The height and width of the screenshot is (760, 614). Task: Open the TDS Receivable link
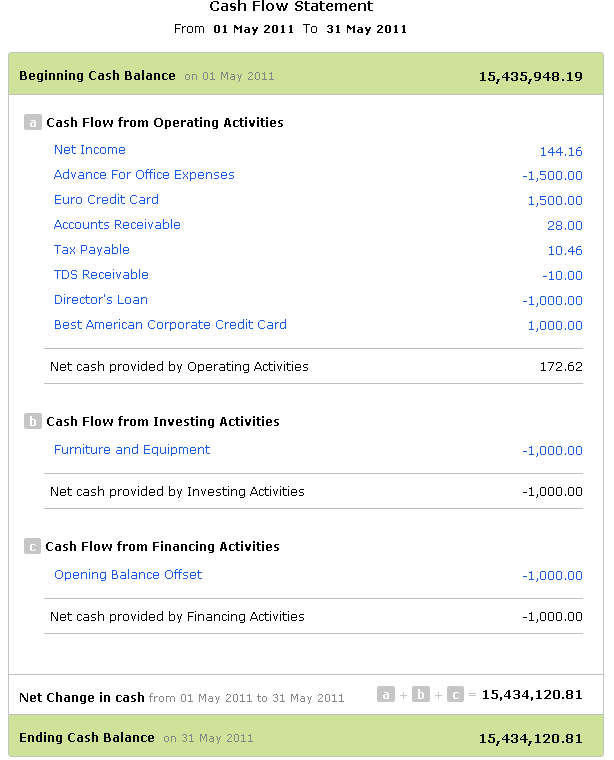101,275
